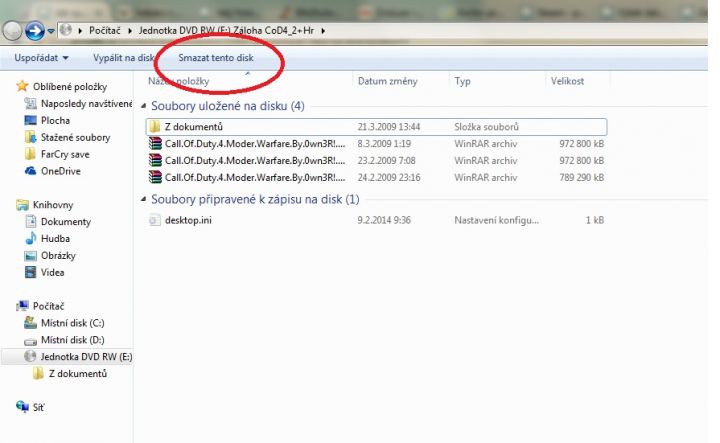The height and width of the screenshot is (443, 720).
Task: Sort by Datum změny column header
Action: click(x=388, y=81)
